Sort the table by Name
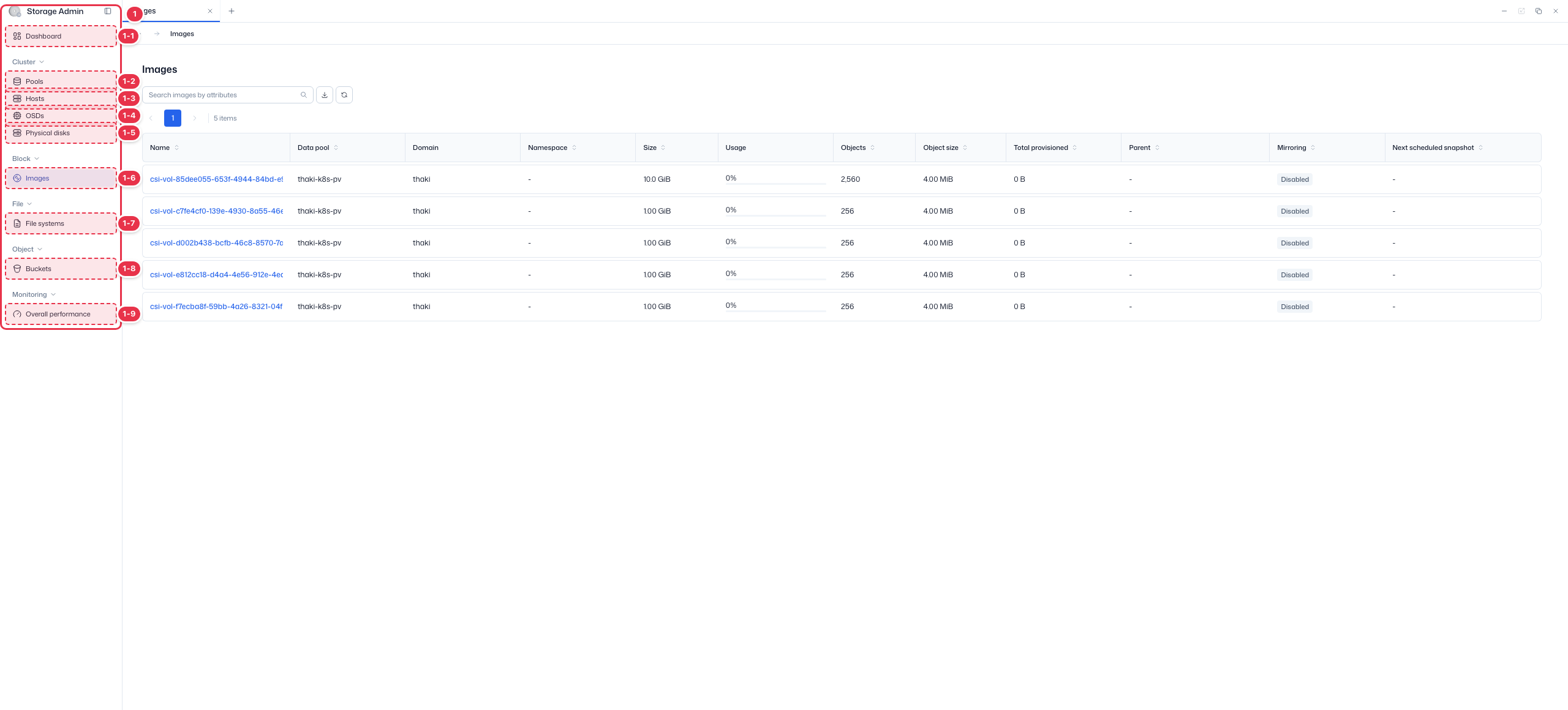 pyautogui.click(x=177, y=148)
